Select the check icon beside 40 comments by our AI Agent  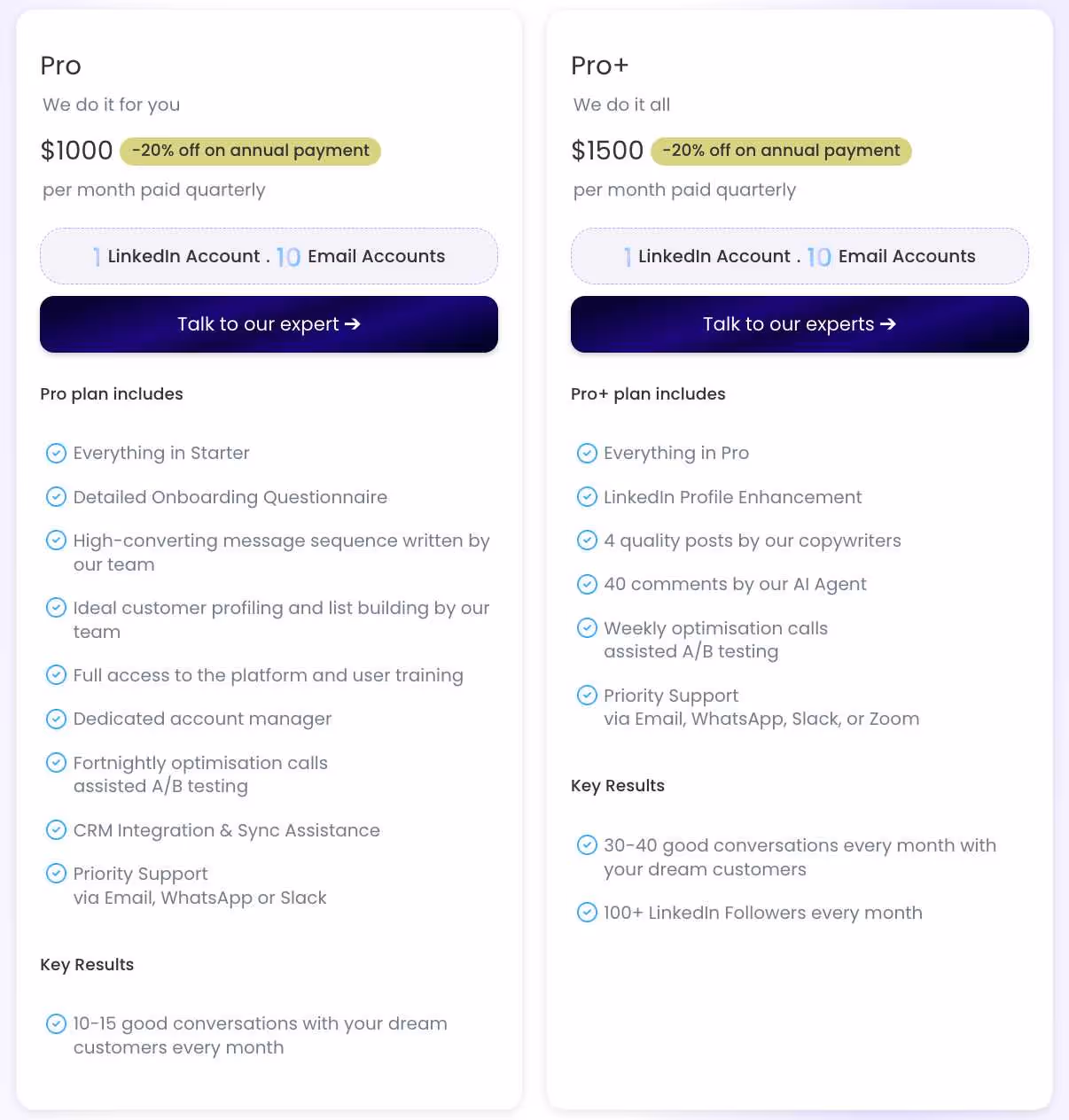point(587,584)
